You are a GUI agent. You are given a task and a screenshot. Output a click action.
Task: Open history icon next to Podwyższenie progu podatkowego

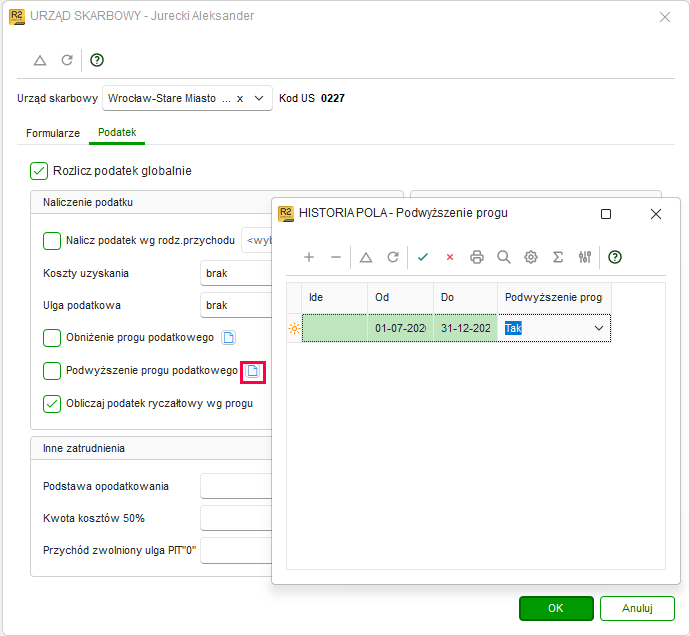coord(253,371)
